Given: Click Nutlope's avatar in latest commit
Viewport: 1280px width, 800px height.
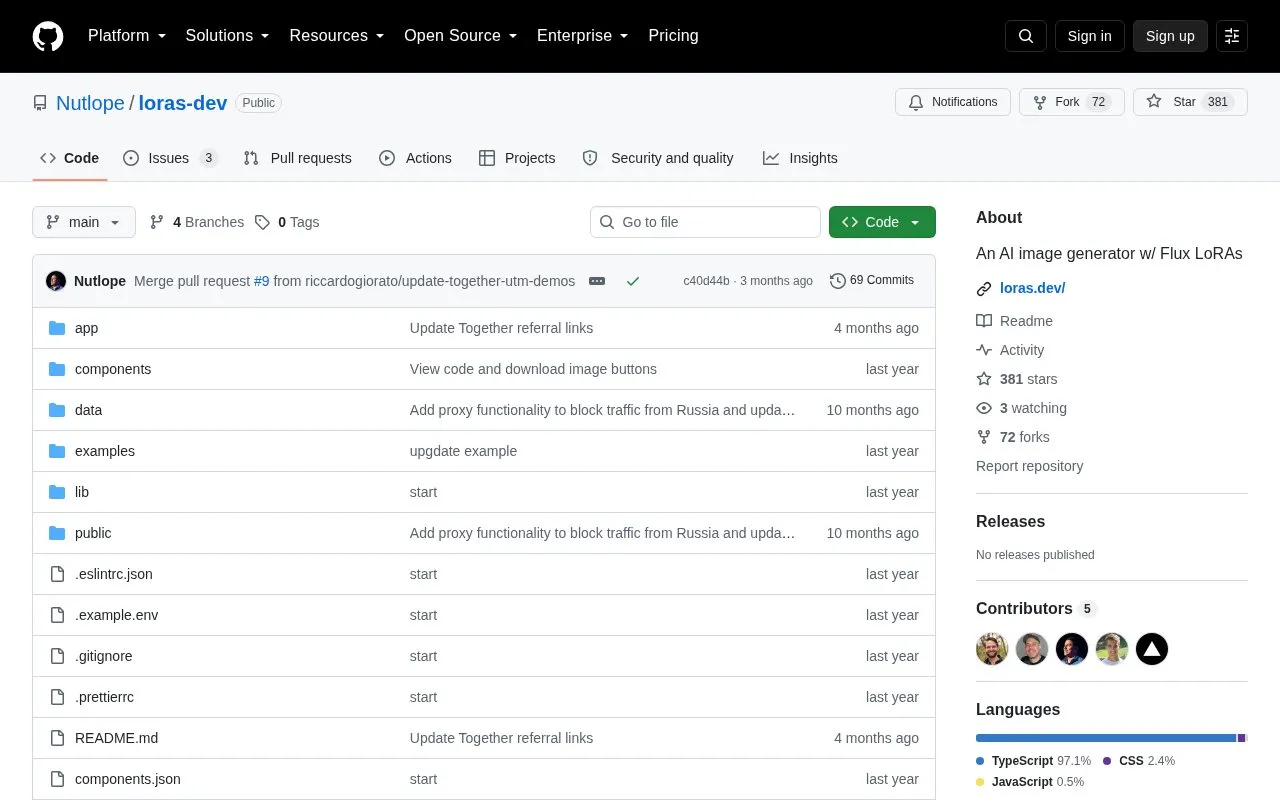Looking at the screenshot, I should 56,281.
